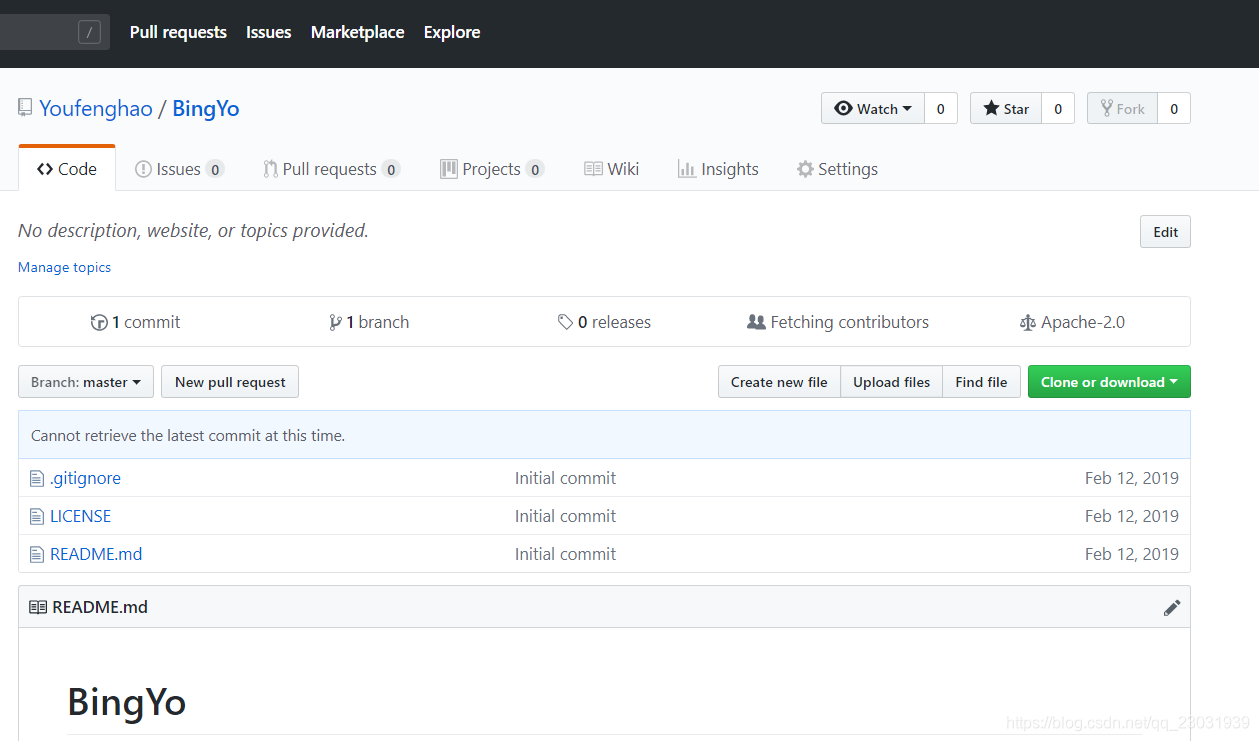Viewport: 1259px width, 741px height.
Task: Click the fork count showing 0
Action: click(x=1174, y=108)
